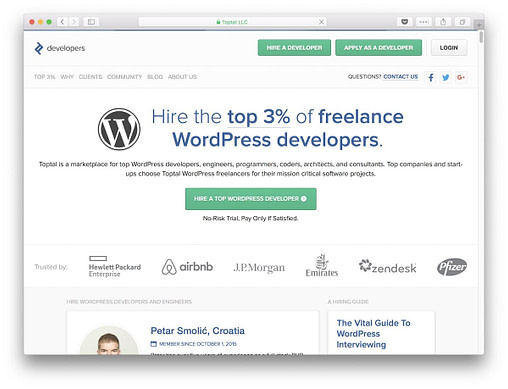The height and width of the screenshot is (389, 508).
Task: Click the Toptal LLC address bar
Action: click(232, 22)
